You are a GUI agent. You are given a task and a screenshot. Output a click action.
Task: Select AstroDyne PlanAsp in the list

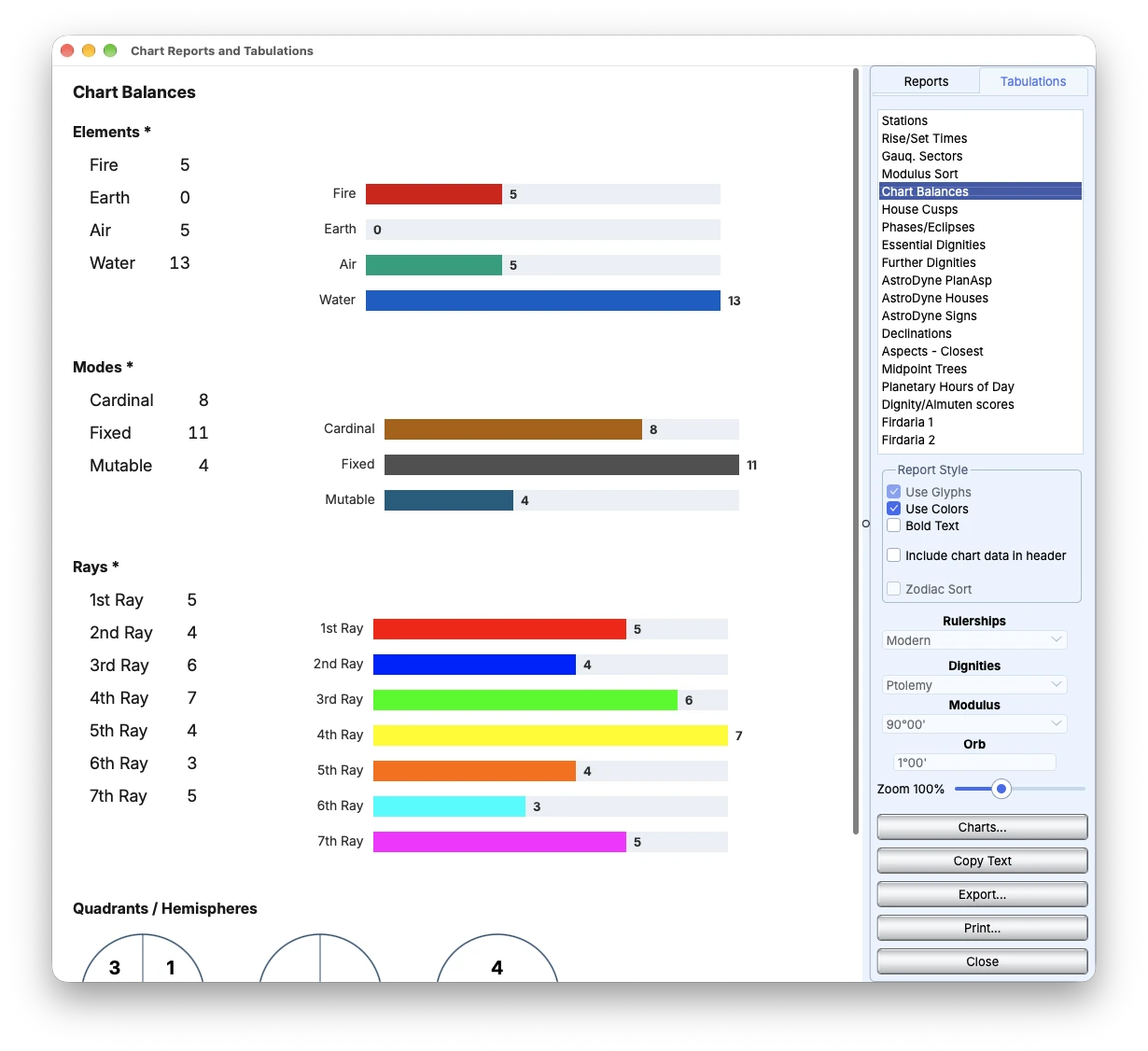(x=981, y=280)
